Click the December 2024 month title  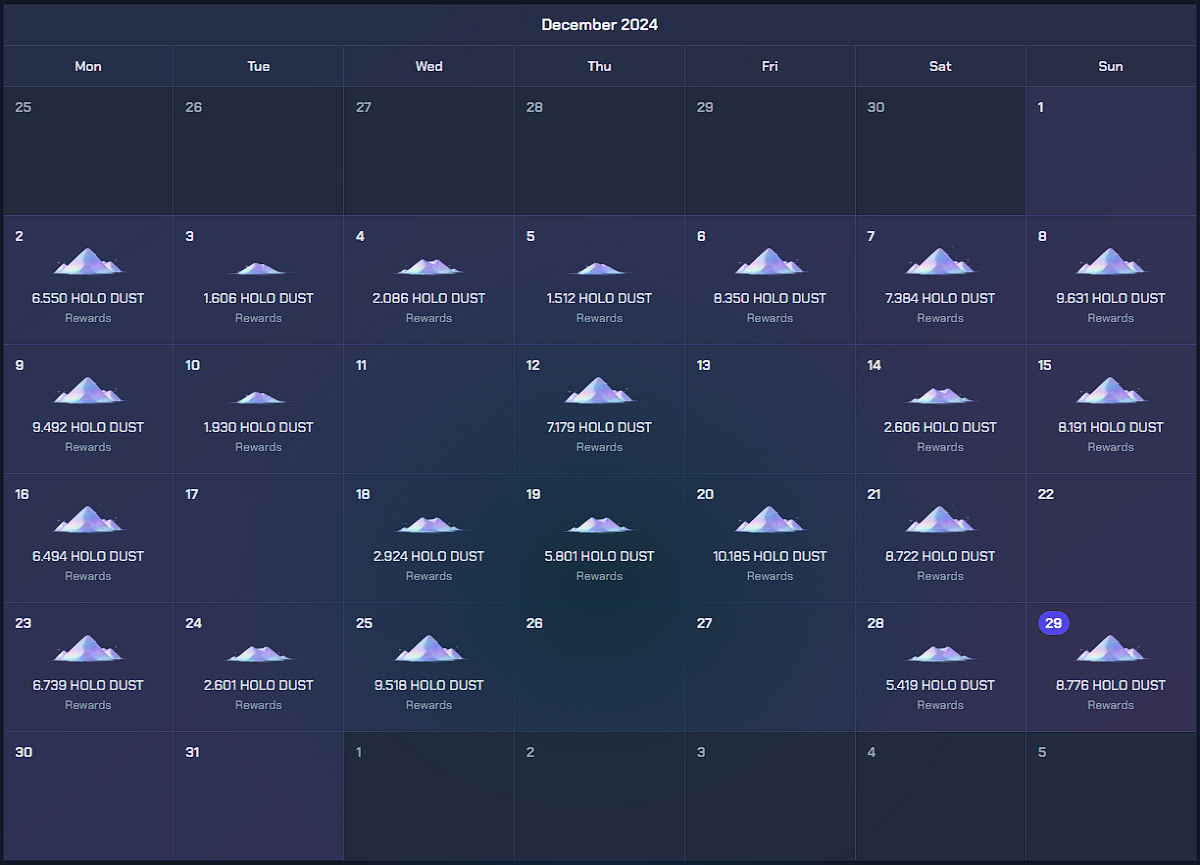tap(600, 24)
